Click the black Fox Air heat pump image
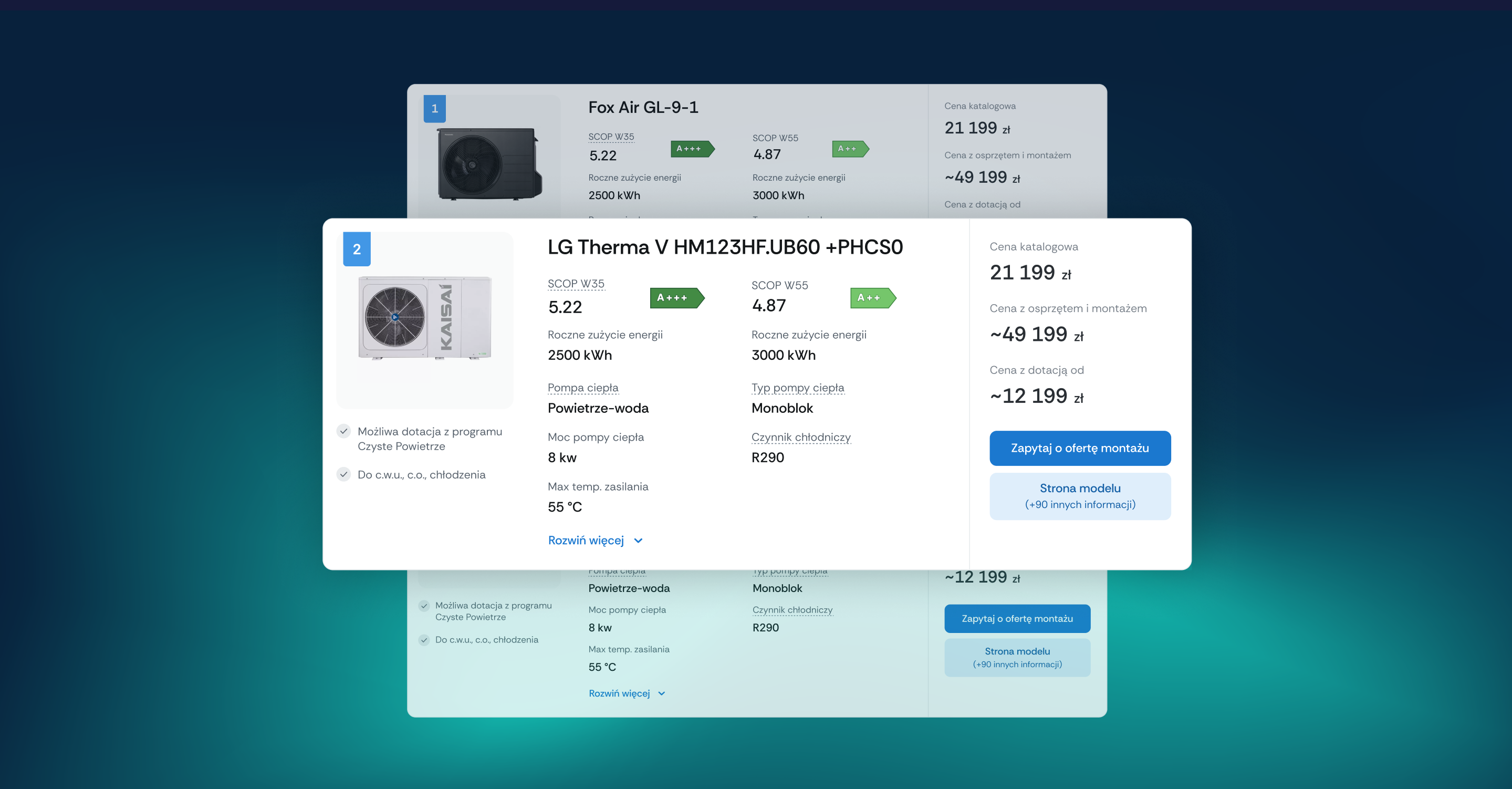 click(488, 164)
